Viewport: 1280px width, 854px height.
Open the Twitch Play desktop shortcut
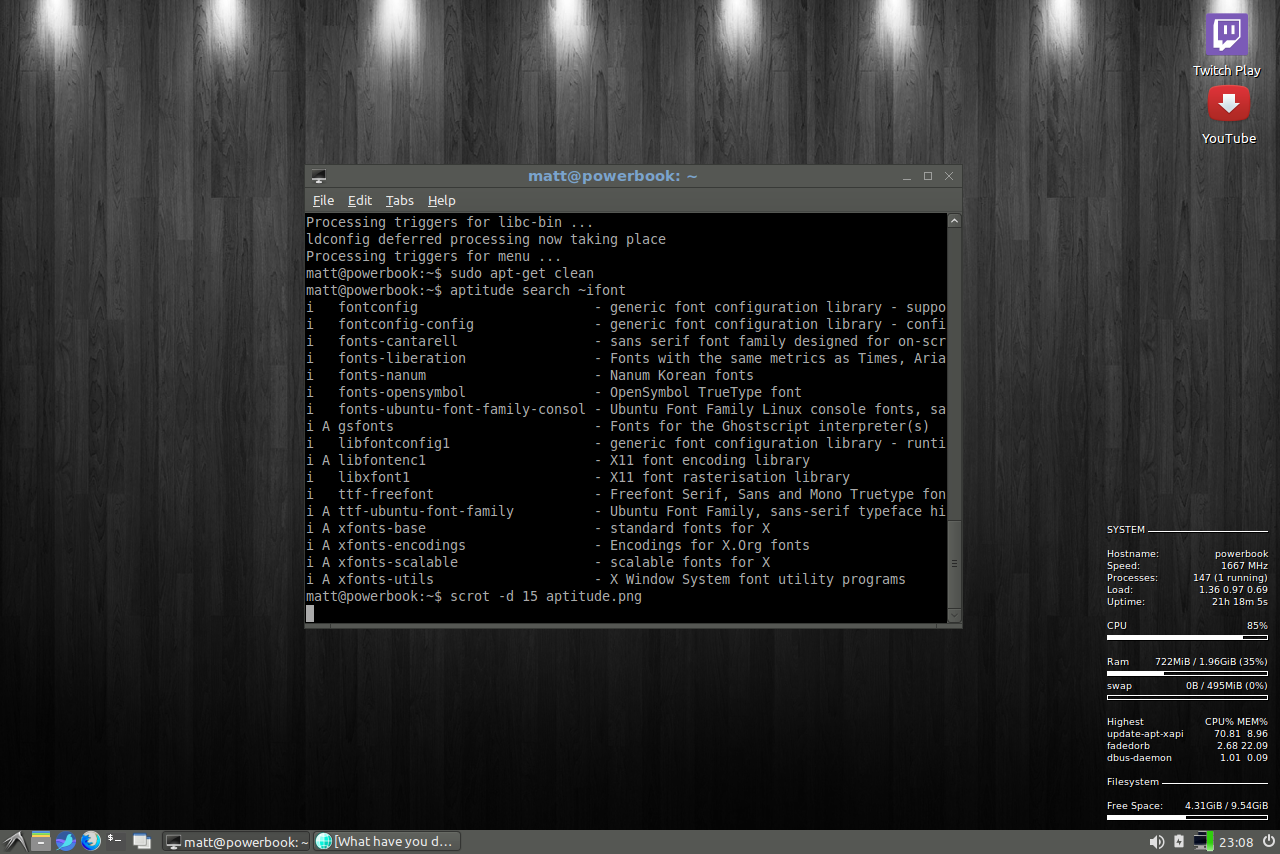tap(1226, 36)
